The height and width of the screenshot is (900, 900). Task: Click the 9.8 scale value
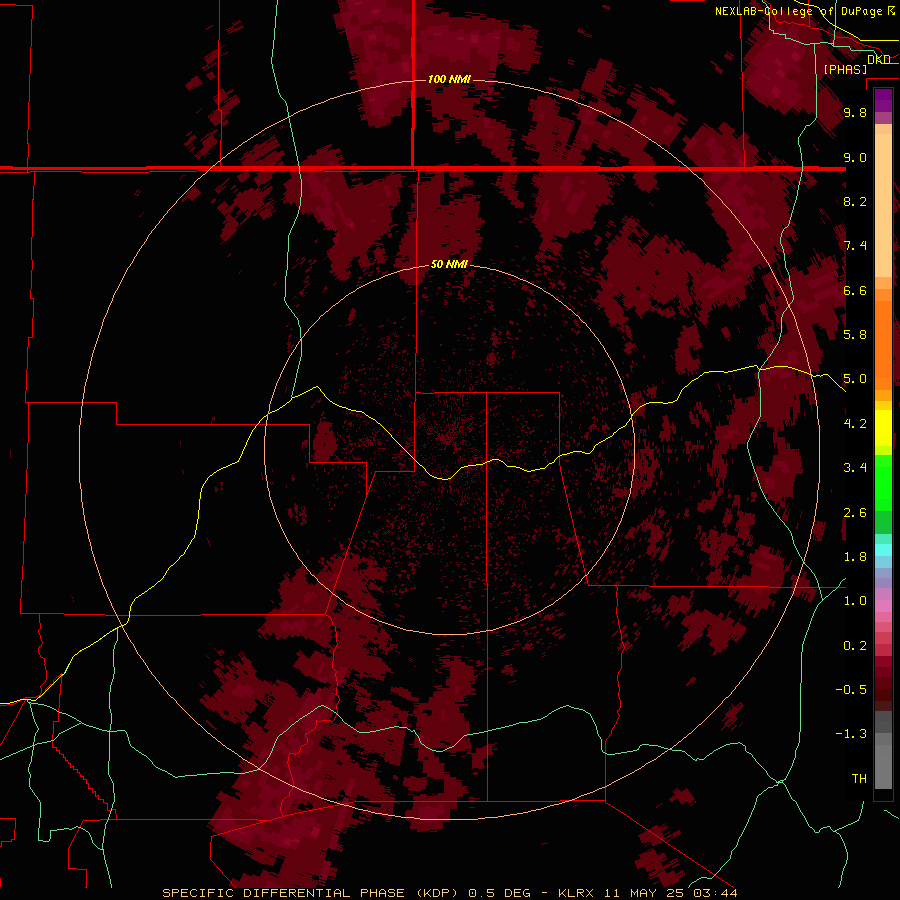(x=855, y=112)
